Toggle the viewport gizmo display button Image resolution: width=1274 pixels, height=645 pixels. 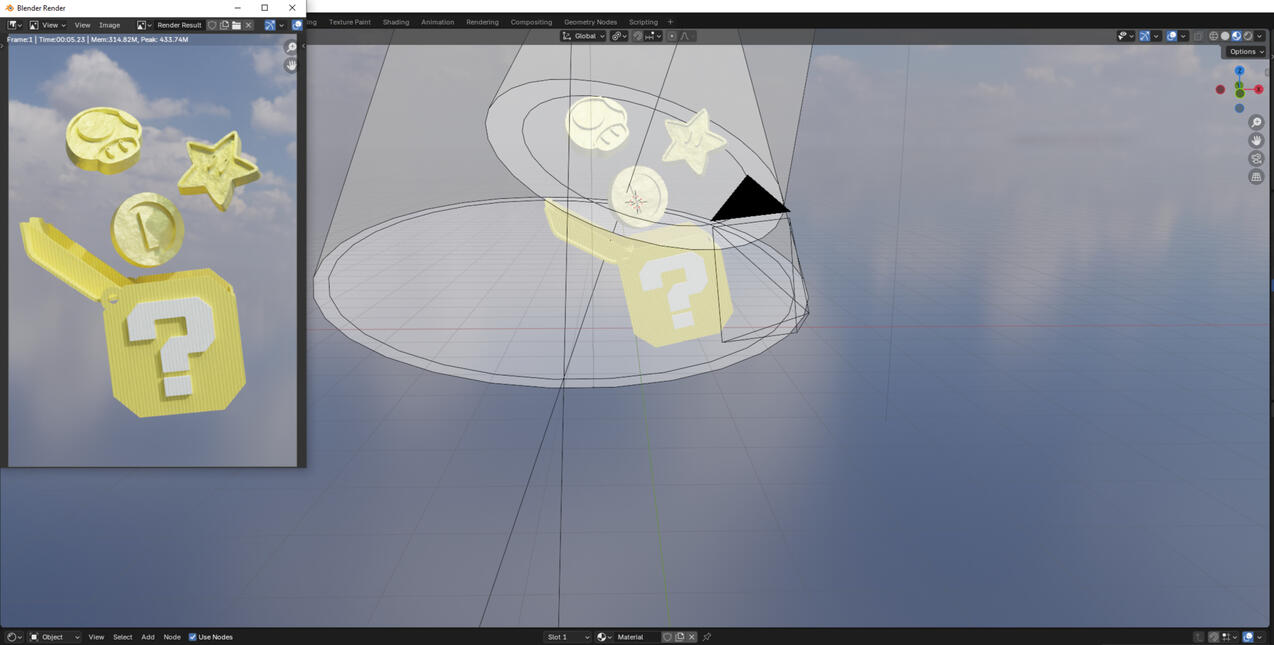point(1145,36)
